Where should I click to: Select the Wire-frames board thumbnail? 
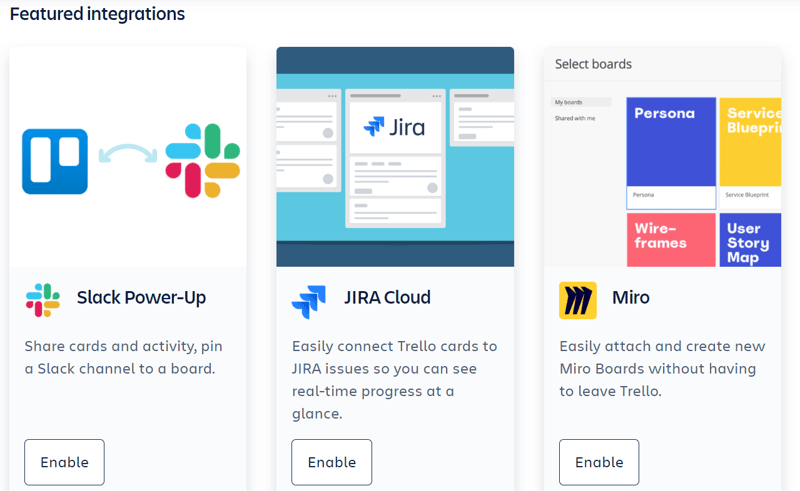pos(671,240)
